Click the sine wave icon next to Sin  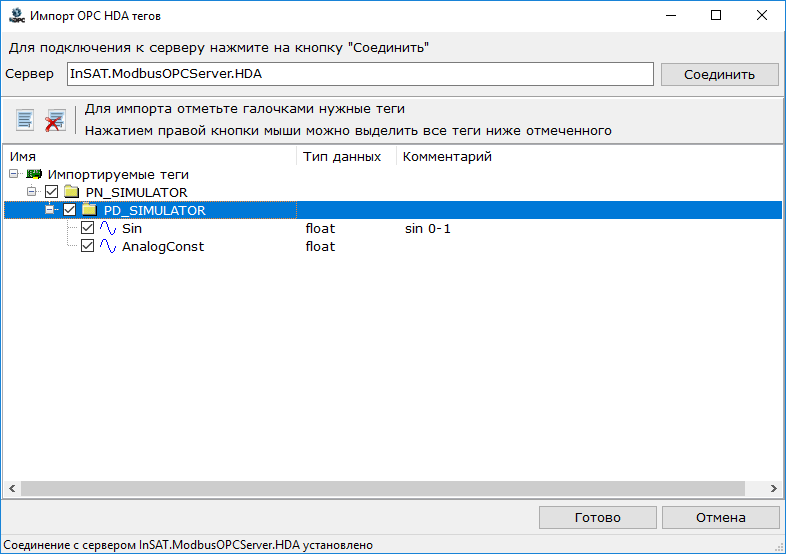[x=108, y=228]
